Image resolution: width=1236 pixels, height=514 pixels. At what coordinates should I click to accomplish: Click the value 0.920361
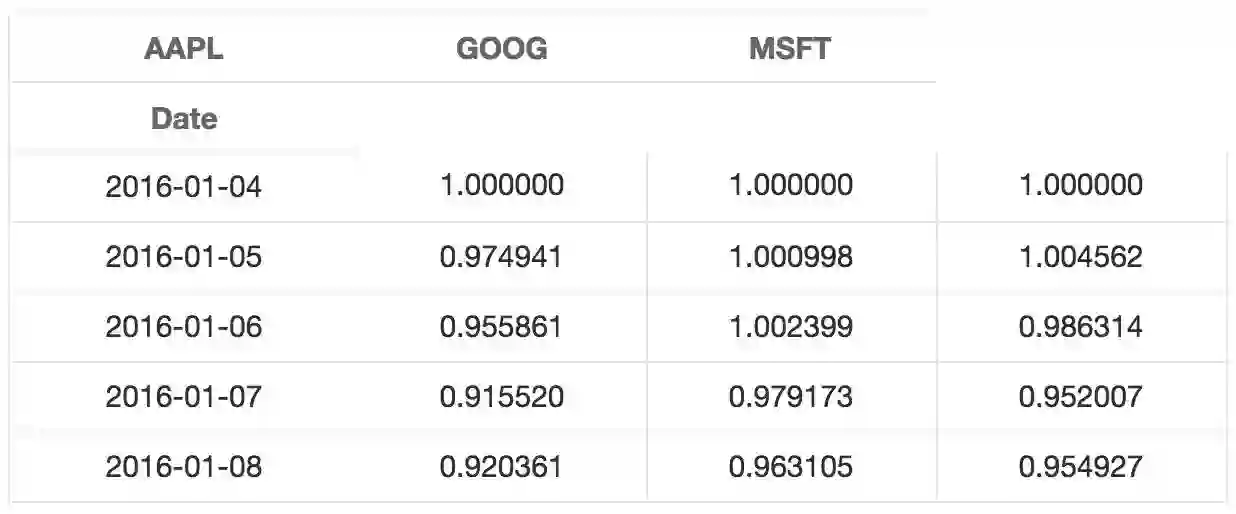[501, 467]
